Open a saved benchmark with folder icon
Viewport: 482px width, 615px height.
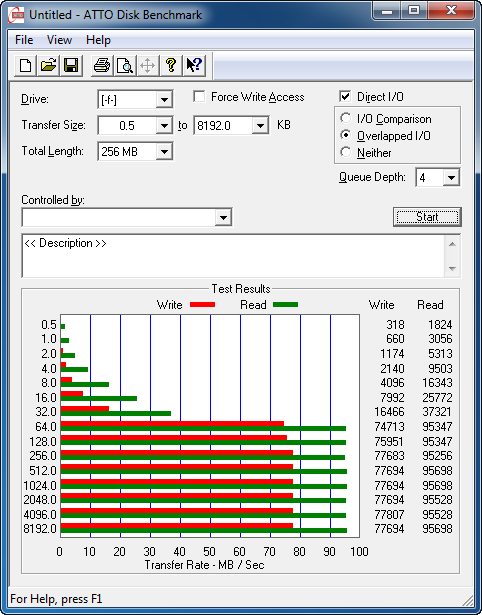tap(48, 66)
